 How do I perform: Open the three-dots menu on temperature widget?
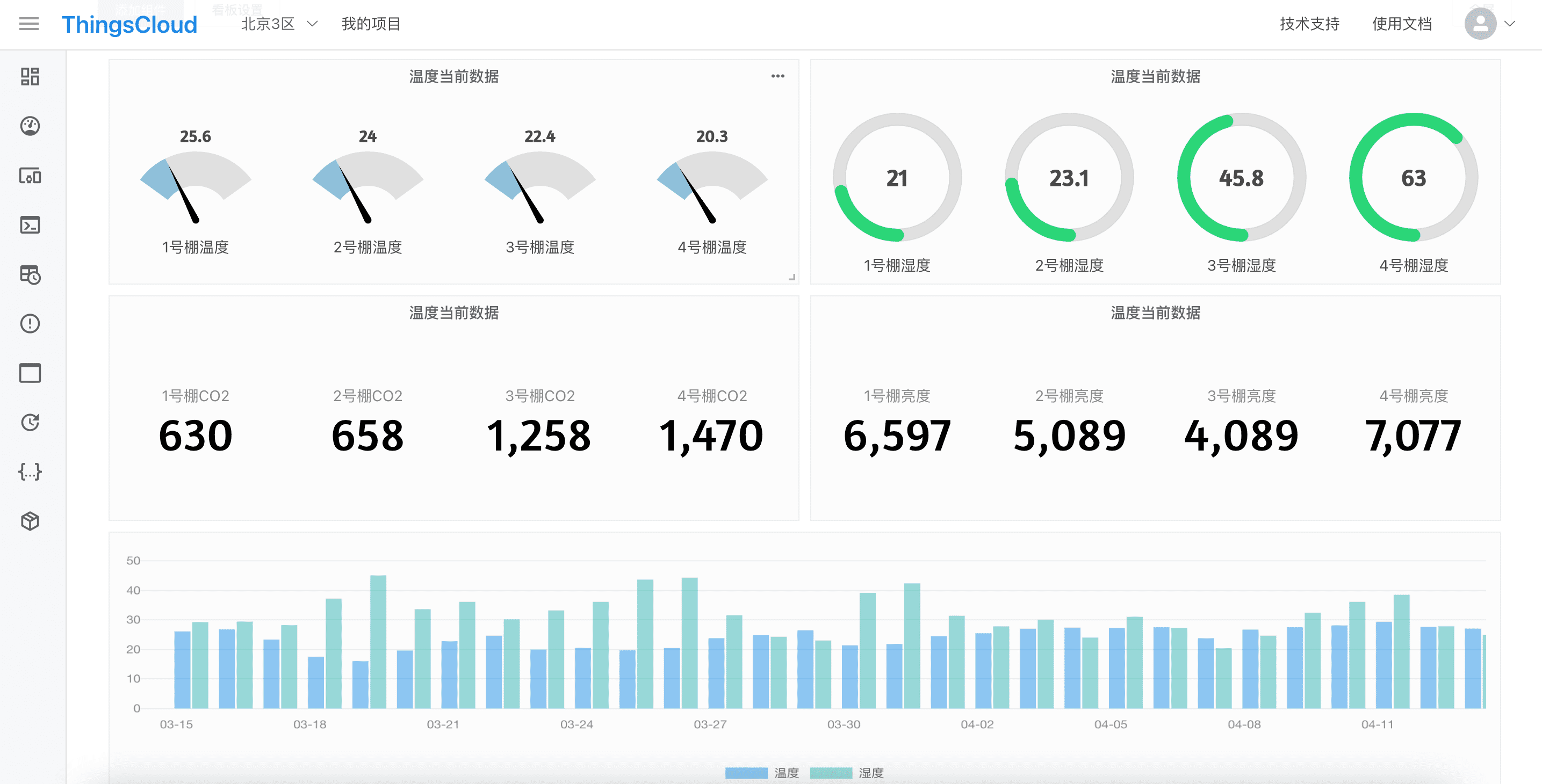pos(777,76)
